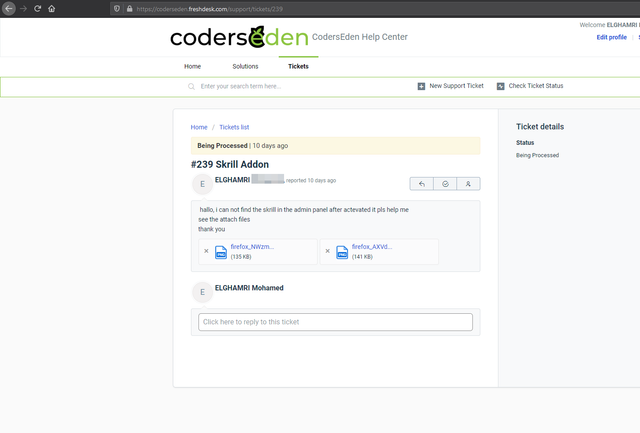The height and width of the screenshot is (433, 640).
Task: Click the (135 KB) file size text
Action: click(x=241, y=257)
